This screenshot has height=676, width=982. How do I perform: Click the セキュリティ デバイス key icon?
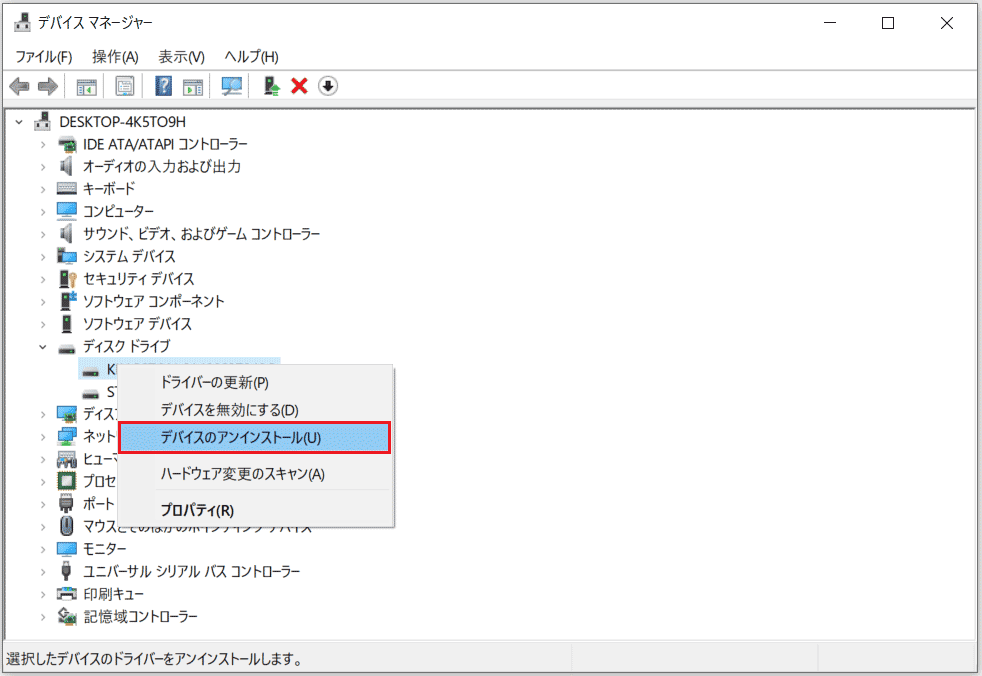pyautogui.click(x=67, y=279)
